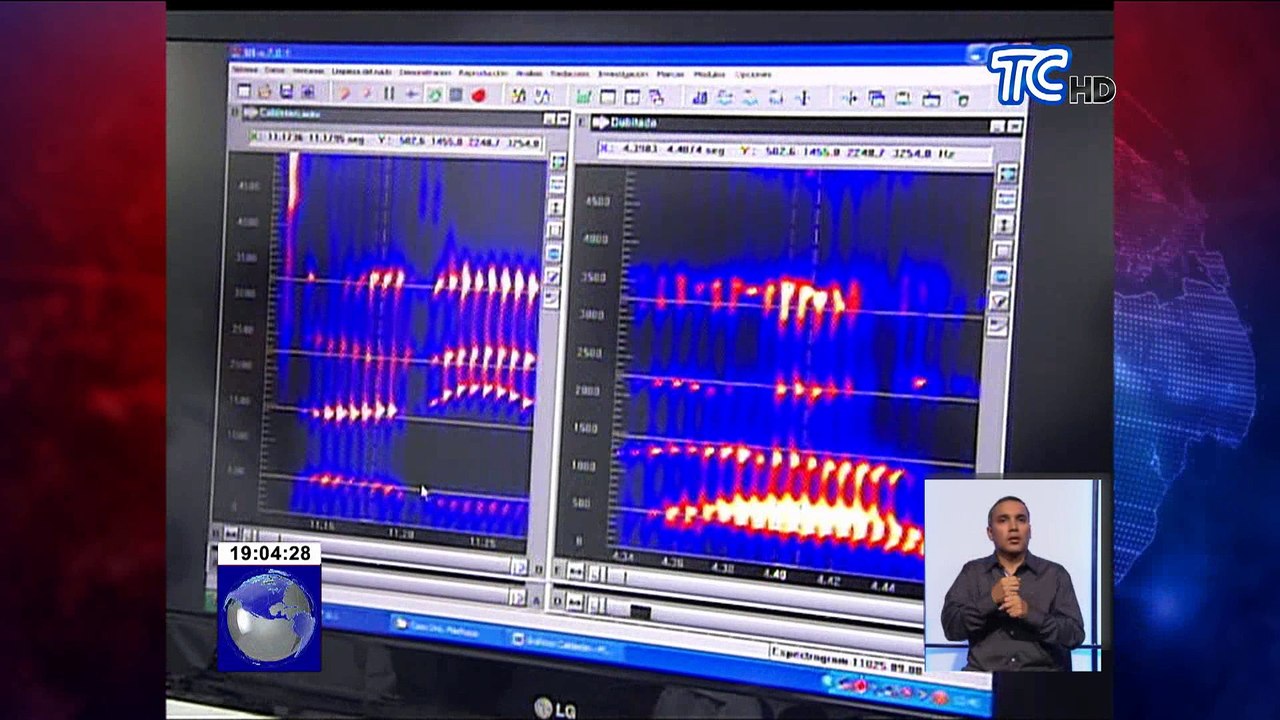Click the horizontal arrows button under Dubitada spectrogram

575,572
